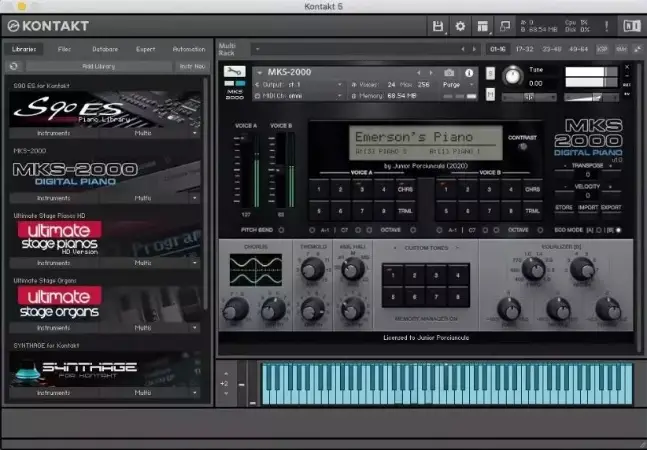Open the Automation tab
The width and height of the screenshot is (647, 450).
click(188, 48)
